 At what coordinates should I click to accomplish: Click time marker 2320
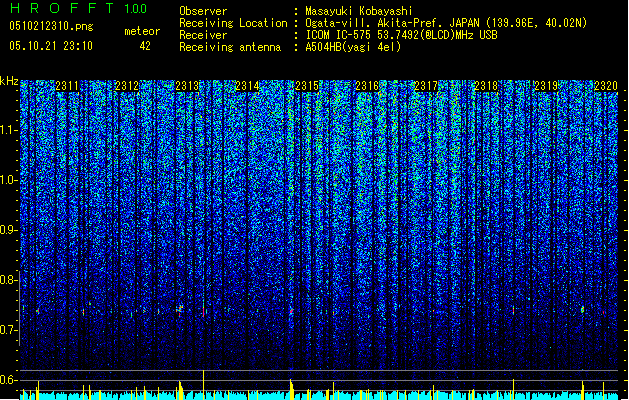coord(606,86)
